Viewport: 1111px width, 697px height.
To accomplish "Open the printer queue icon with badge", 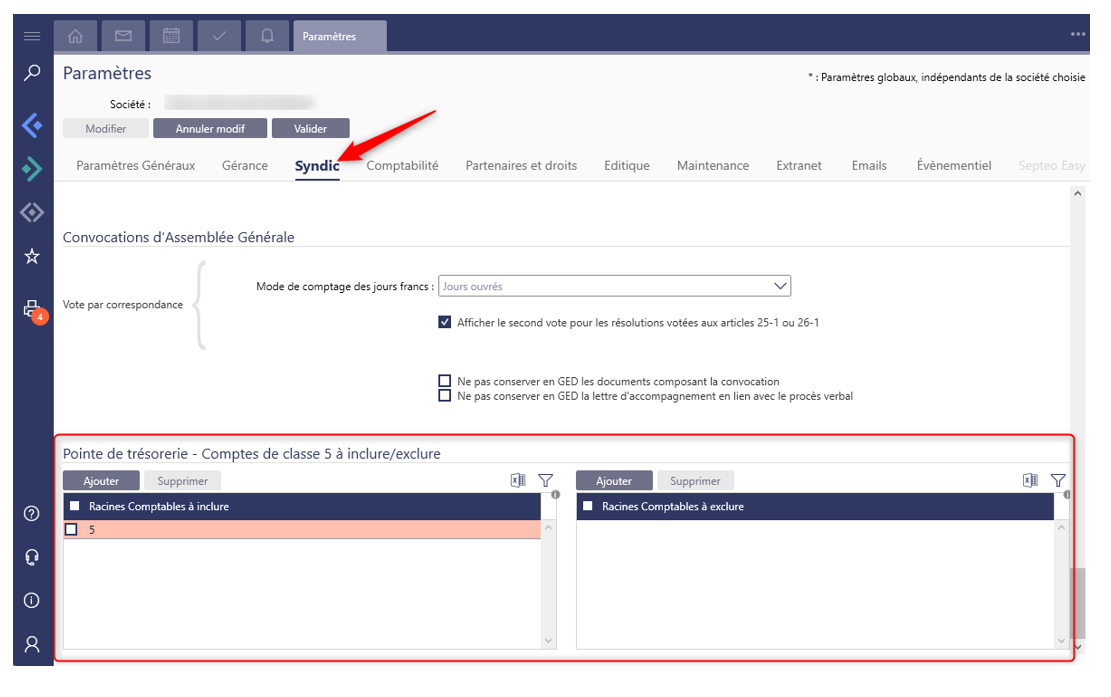I will [32, 308].
